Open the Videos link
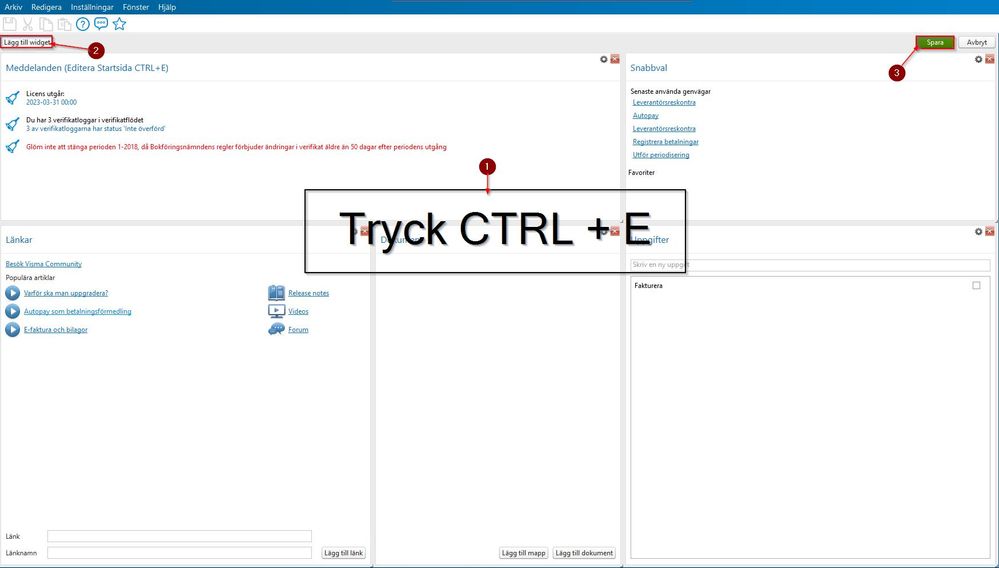 click(298, 311)
